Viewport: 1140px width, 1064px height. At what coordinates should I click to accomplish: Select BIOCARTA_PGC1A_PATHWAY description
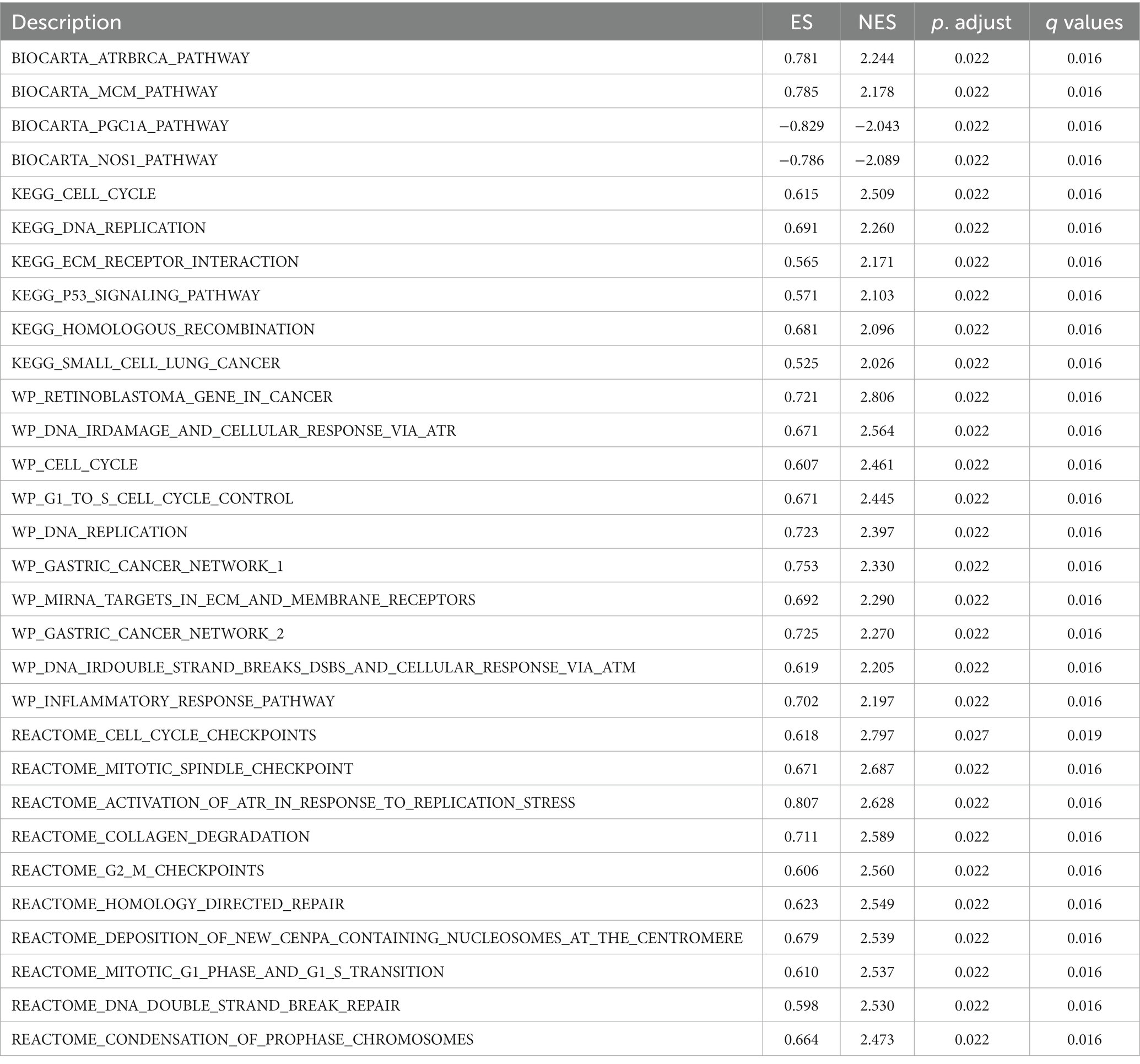click(120, 126)
